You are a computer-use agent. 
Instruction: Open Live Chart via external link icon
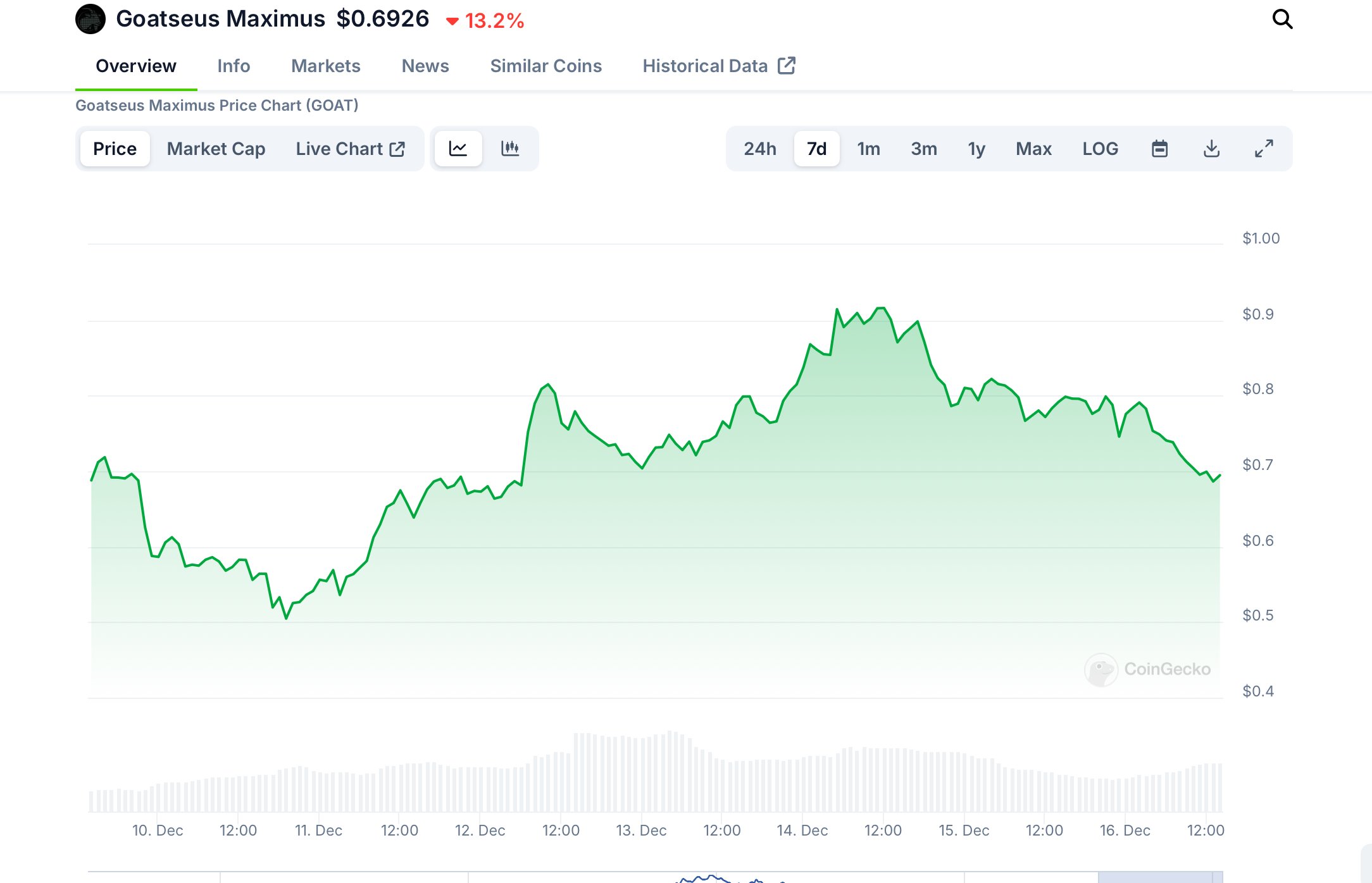pyautogui.click(x=397, y=148)
